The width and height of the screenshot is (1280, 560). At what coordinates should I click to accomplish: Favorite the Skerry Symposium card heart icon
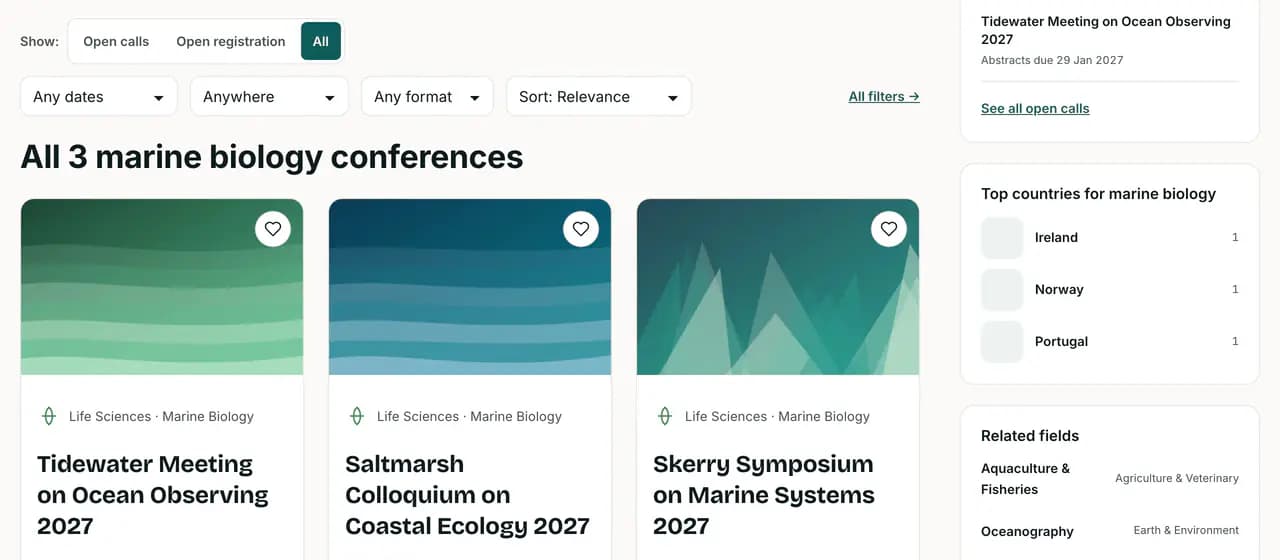coord(889,229)
